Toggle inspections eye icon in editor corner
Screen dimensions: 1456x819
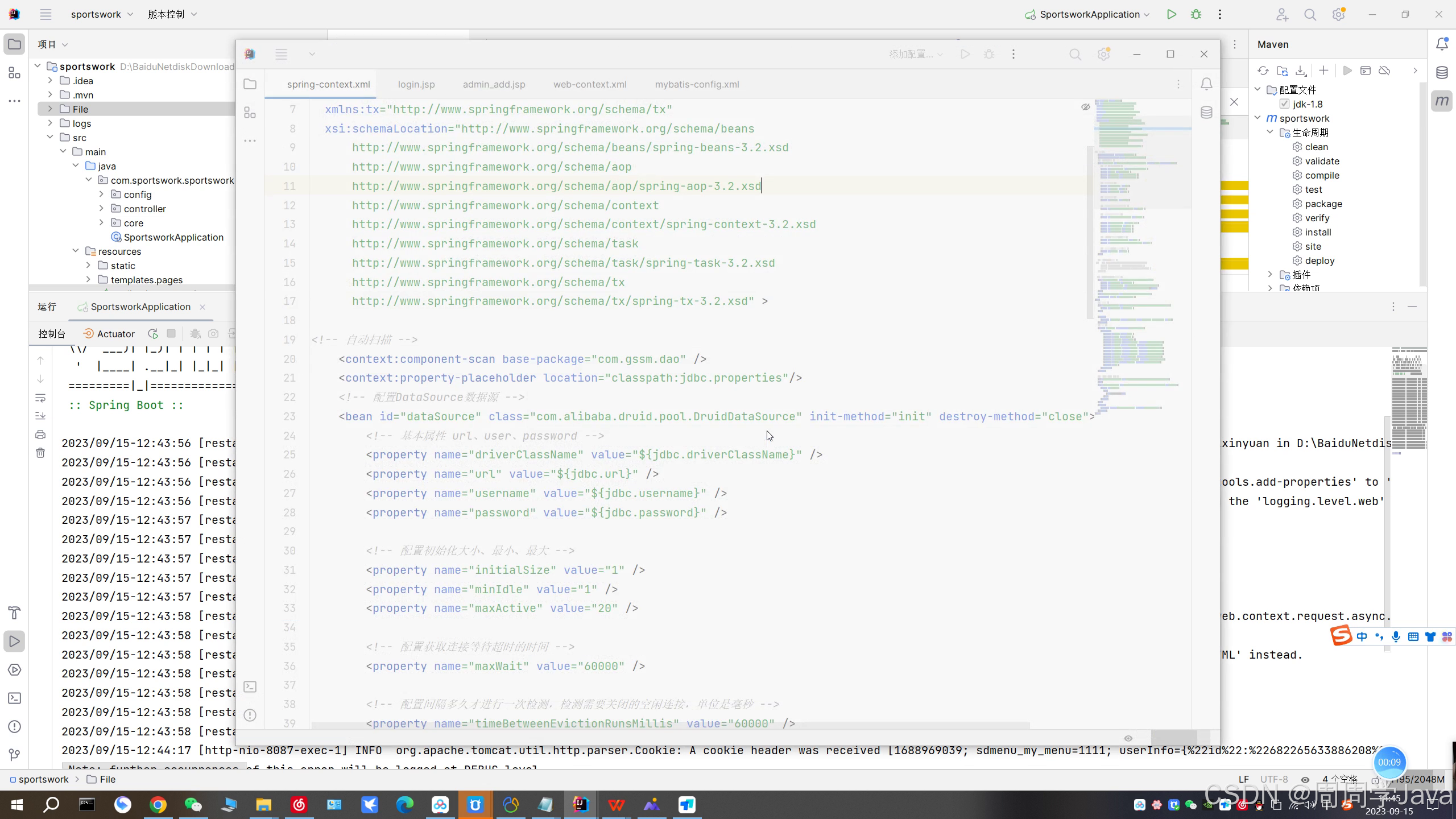click(x=1085, y=107)
